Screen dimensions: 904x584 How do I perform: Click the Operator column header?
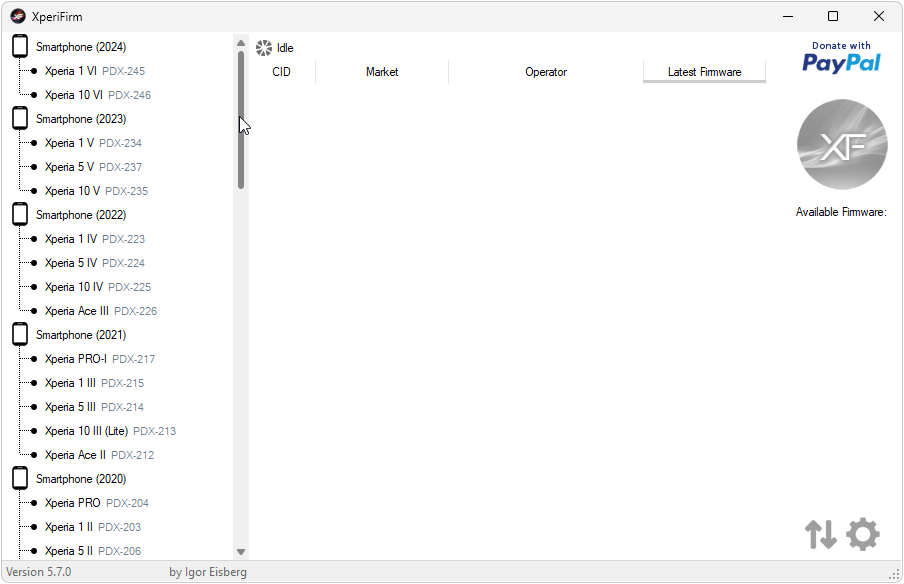[x=545, y=72]
